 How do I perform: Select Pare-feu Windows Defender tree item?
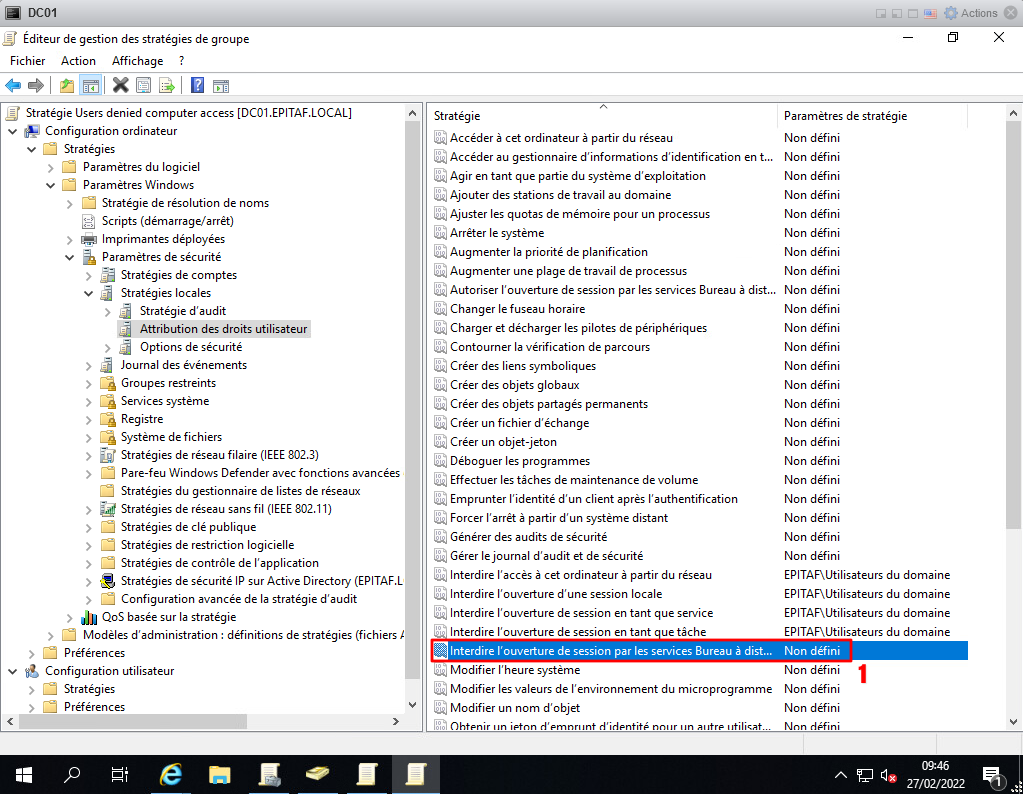pos(260,473)
